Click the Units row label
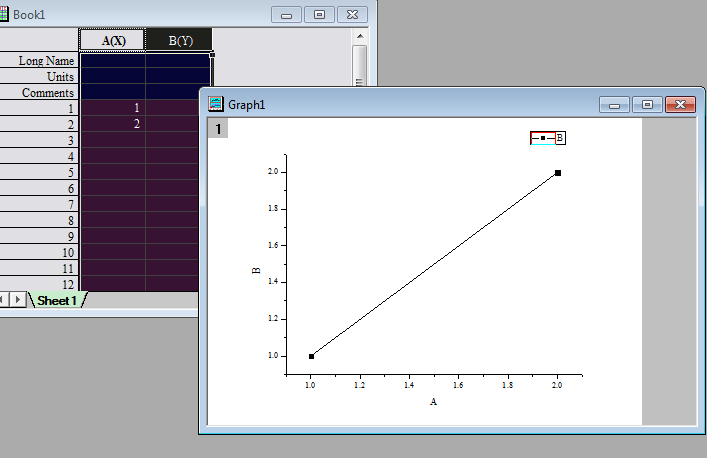Image resolution: width=707 pixels, height=458 pixels. (39, 77)
